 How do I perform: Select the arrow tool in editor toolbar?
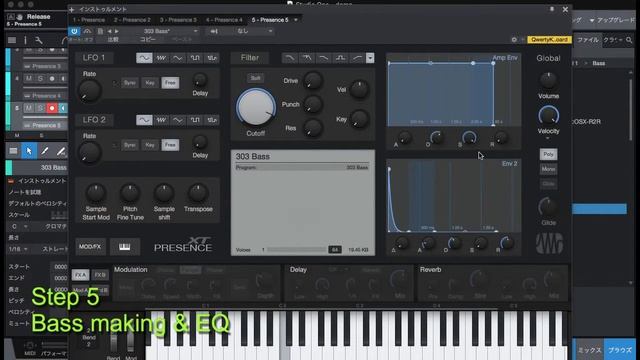[29, 151]
